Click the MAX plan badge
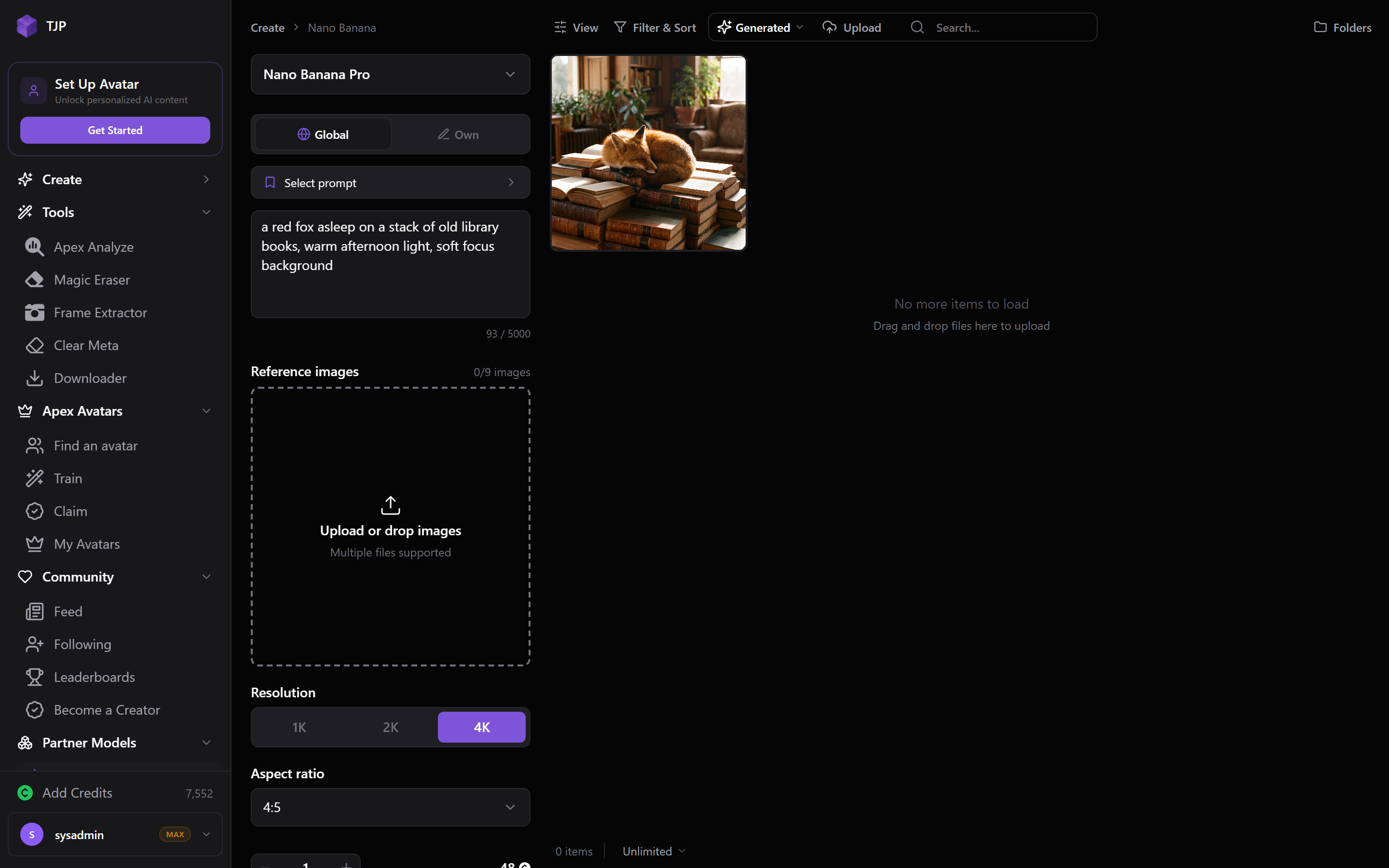This screenshot has width=1389, height=868. [x=175, y=834]
